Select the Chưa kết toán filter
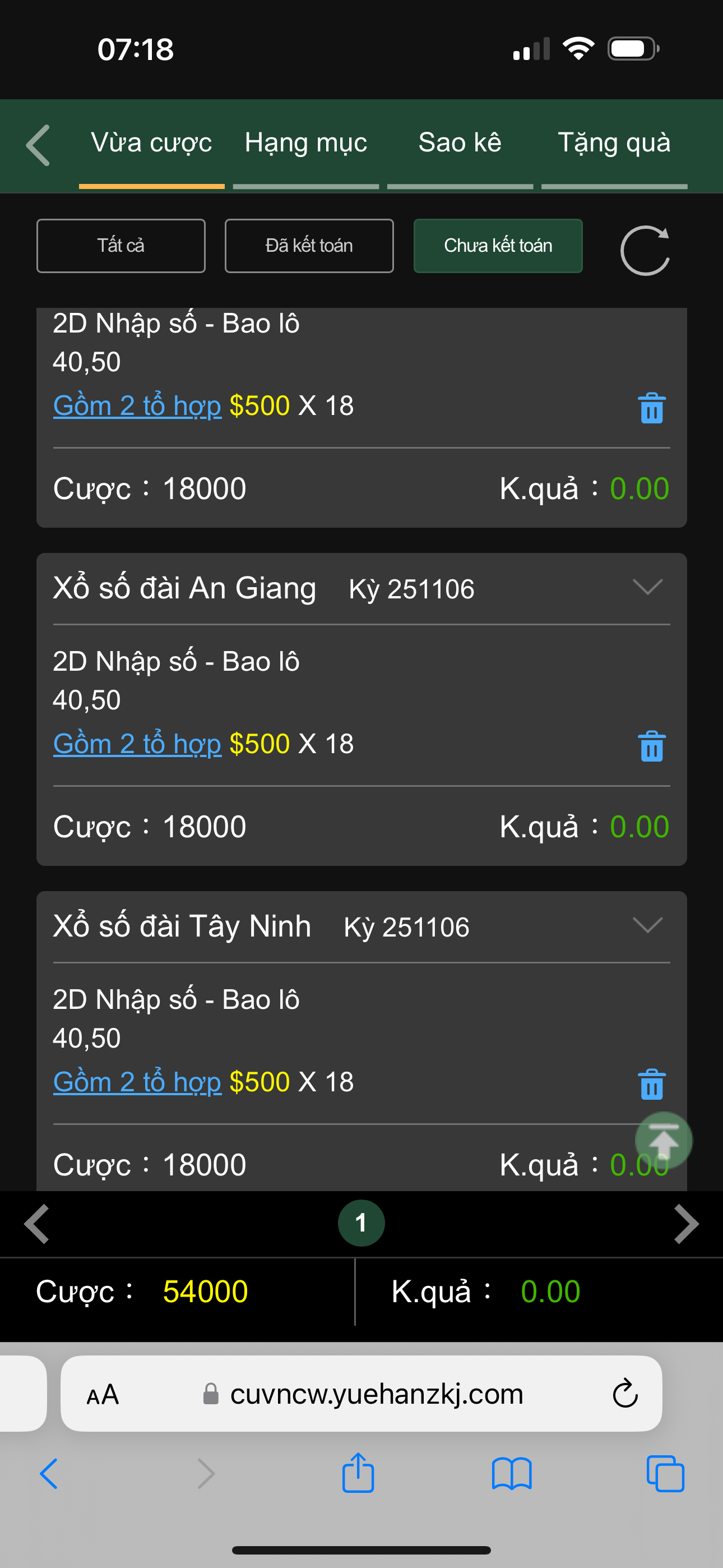The height and width of the screenshot is (1568, 723). 498,246
